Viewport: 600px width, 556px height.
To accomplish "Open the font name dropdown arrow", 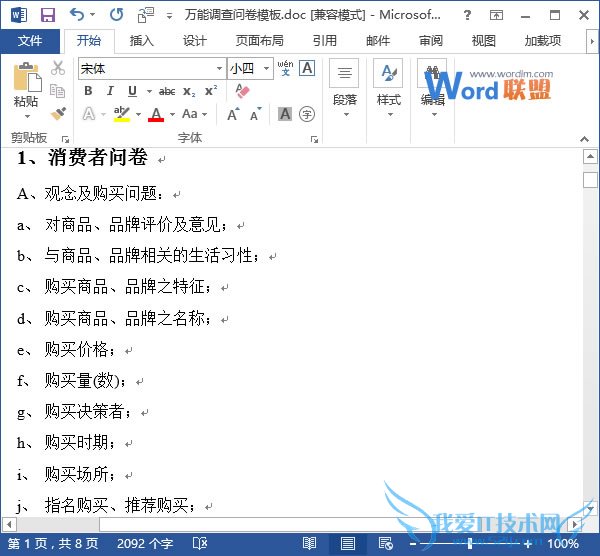I will 219,69.
